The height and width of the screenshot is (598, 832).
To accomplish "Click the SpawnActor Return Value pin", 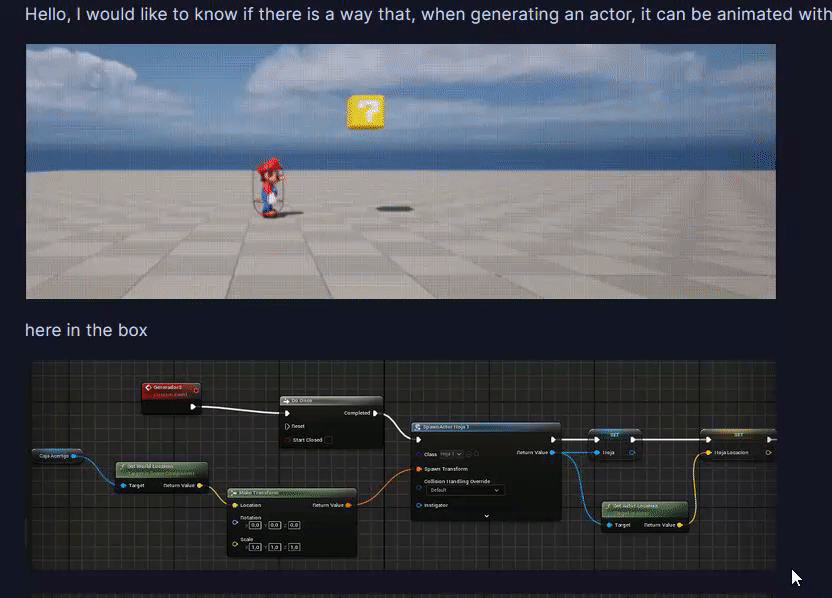I will (552, 453).
